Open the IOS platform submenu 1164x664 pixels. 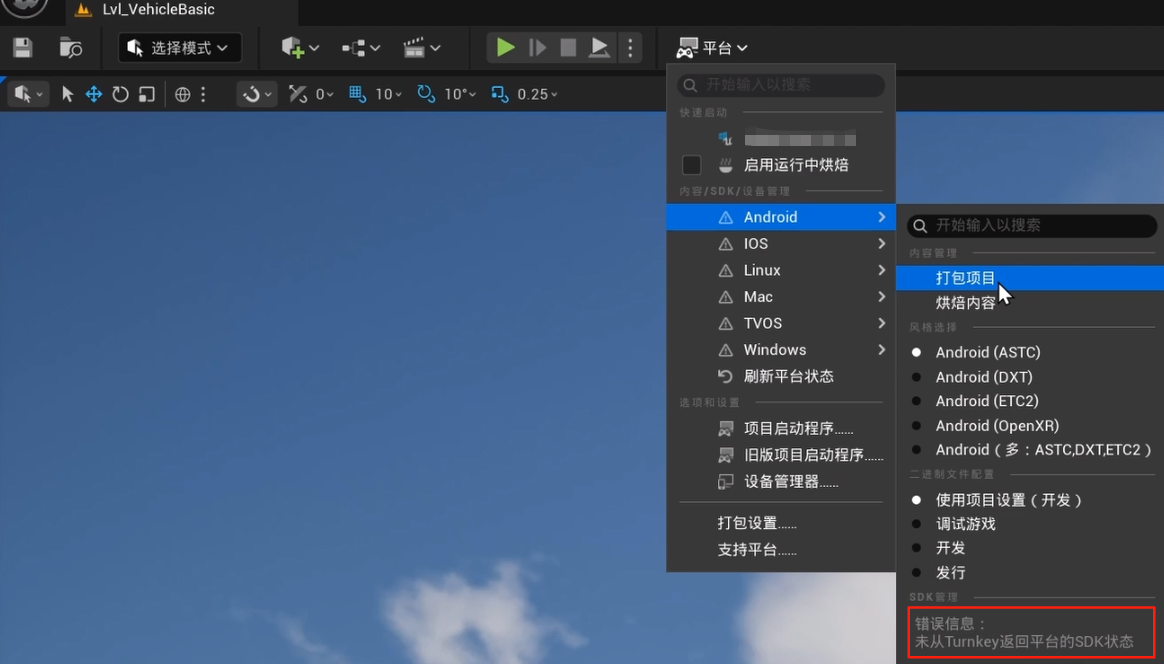(781, 244)
